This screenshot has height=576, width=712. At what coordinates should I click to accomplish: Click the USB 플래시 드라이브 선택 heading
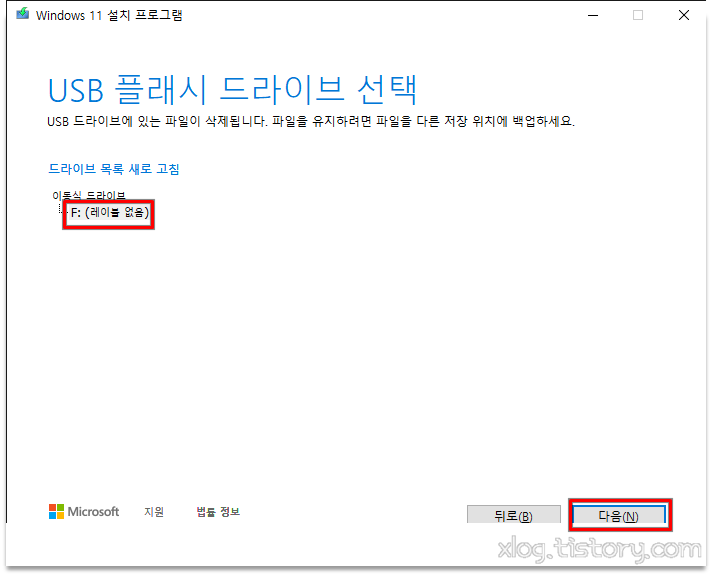[x=232, y=89]
